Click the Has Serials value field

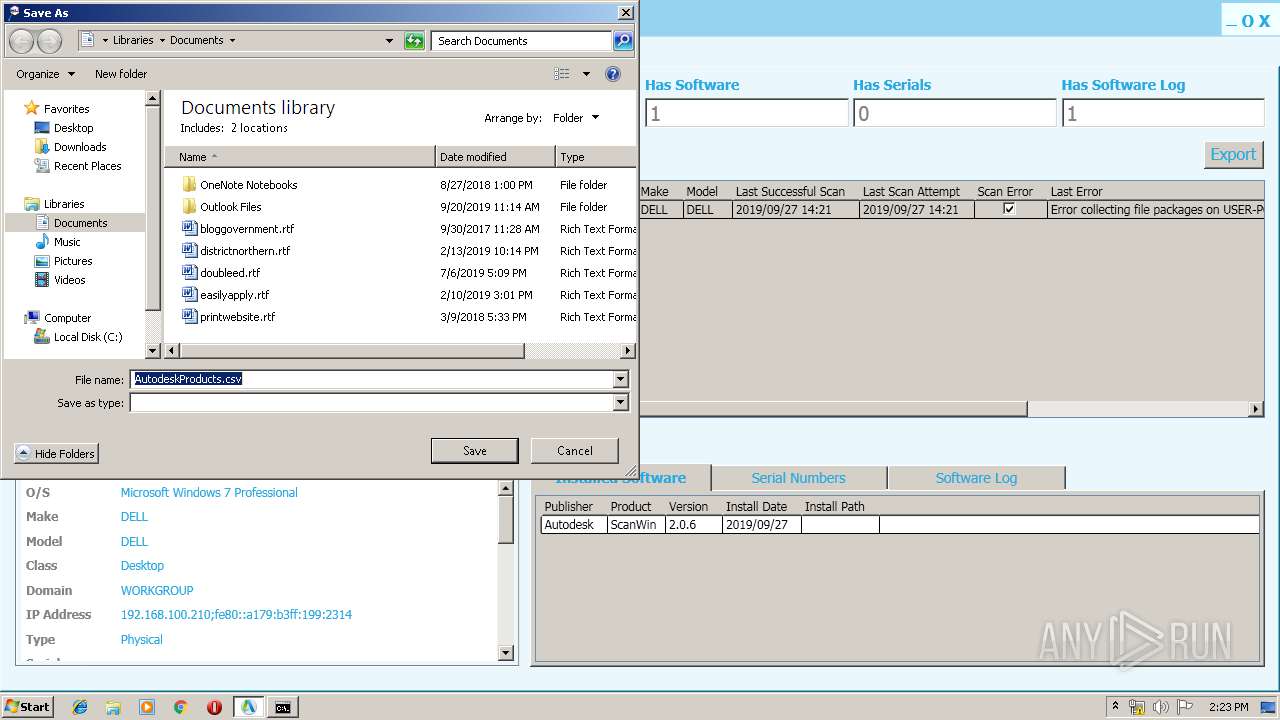[x=954, y=113]
